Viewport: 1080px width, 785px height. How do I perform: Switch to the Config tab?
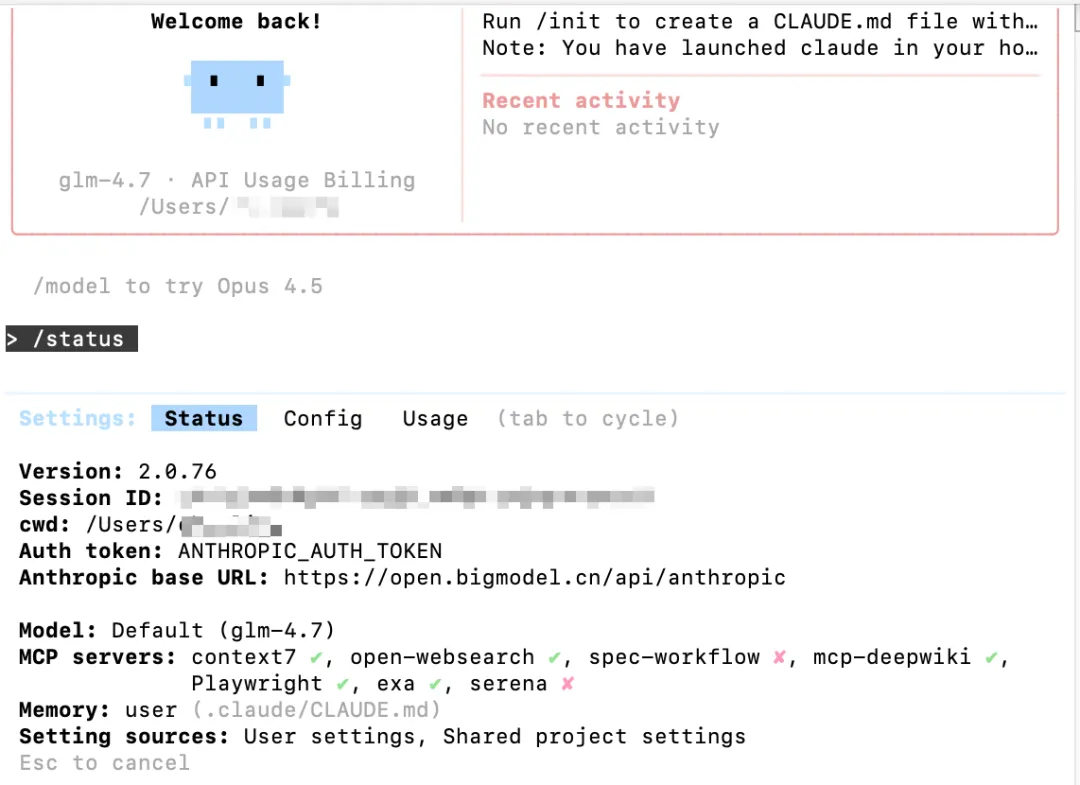(322, 418)
